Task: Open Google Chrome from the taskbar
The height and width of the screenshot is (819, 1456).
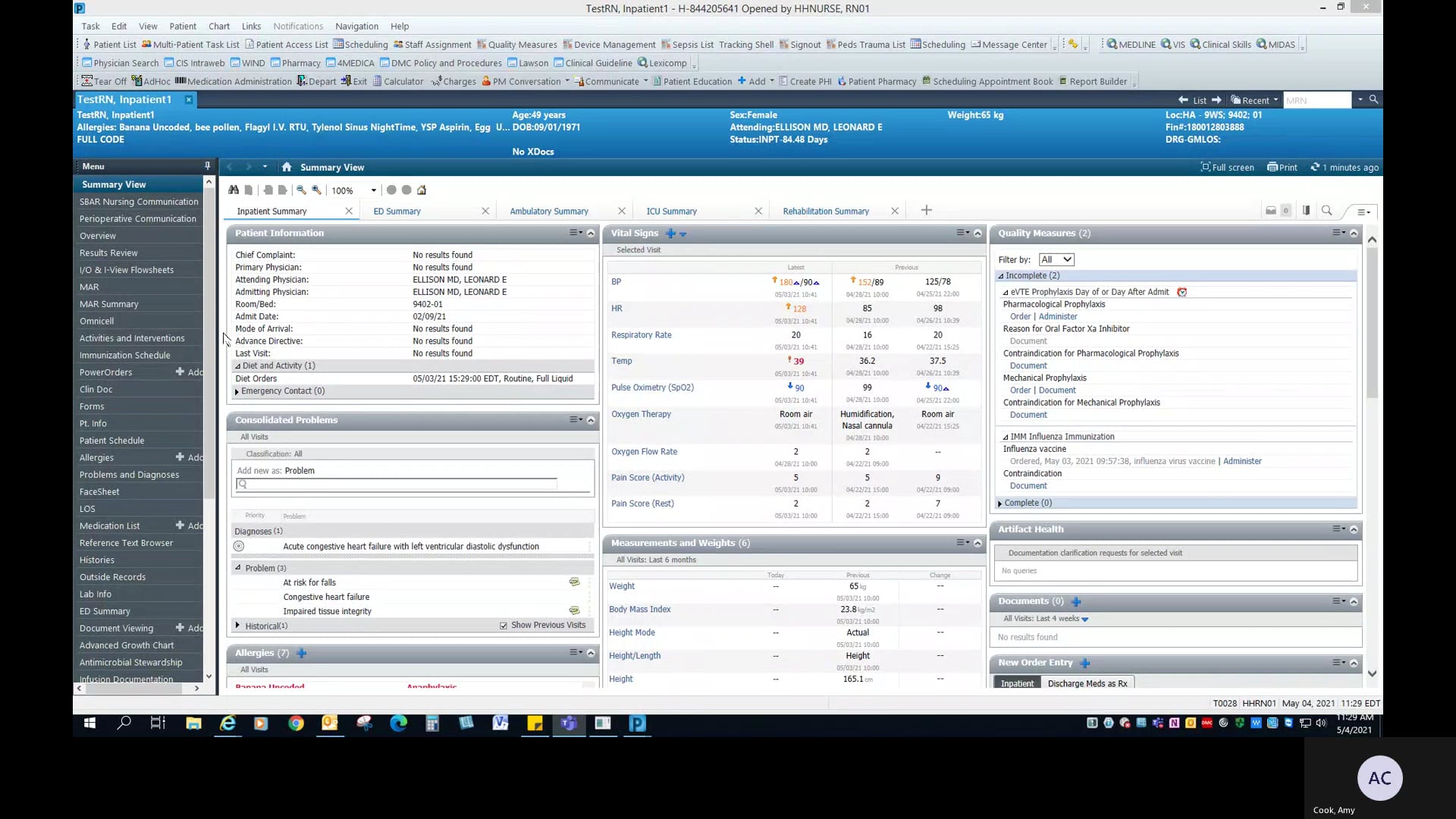Action: (x=296, y=723)
